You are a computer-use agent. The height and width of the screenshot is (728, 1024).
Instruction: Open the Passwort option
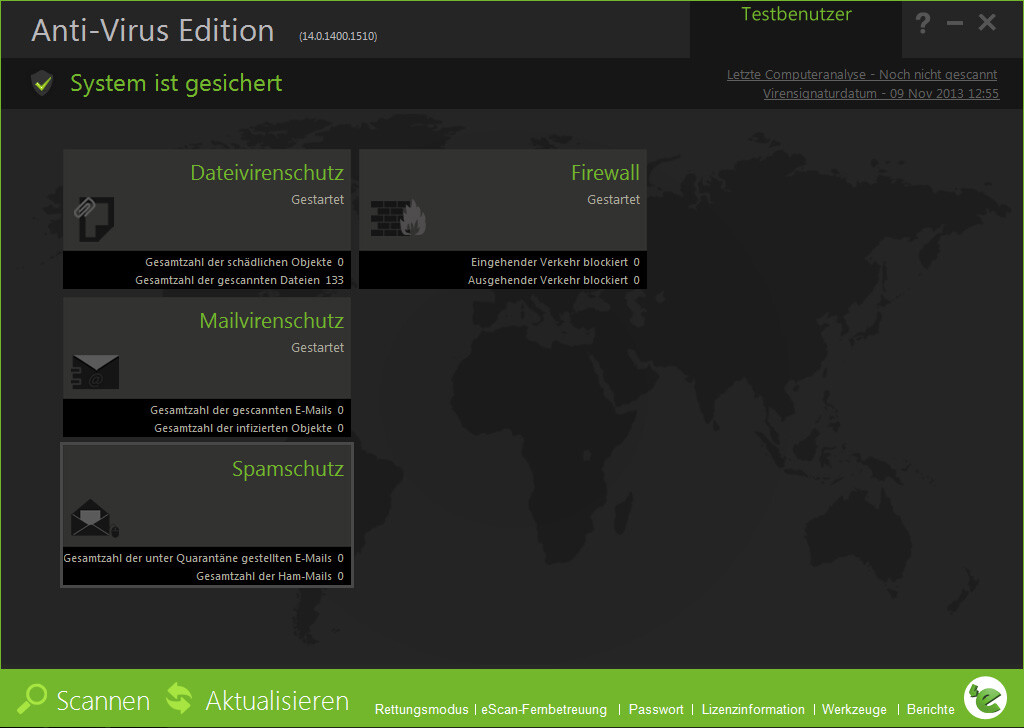tap(656, 710)
